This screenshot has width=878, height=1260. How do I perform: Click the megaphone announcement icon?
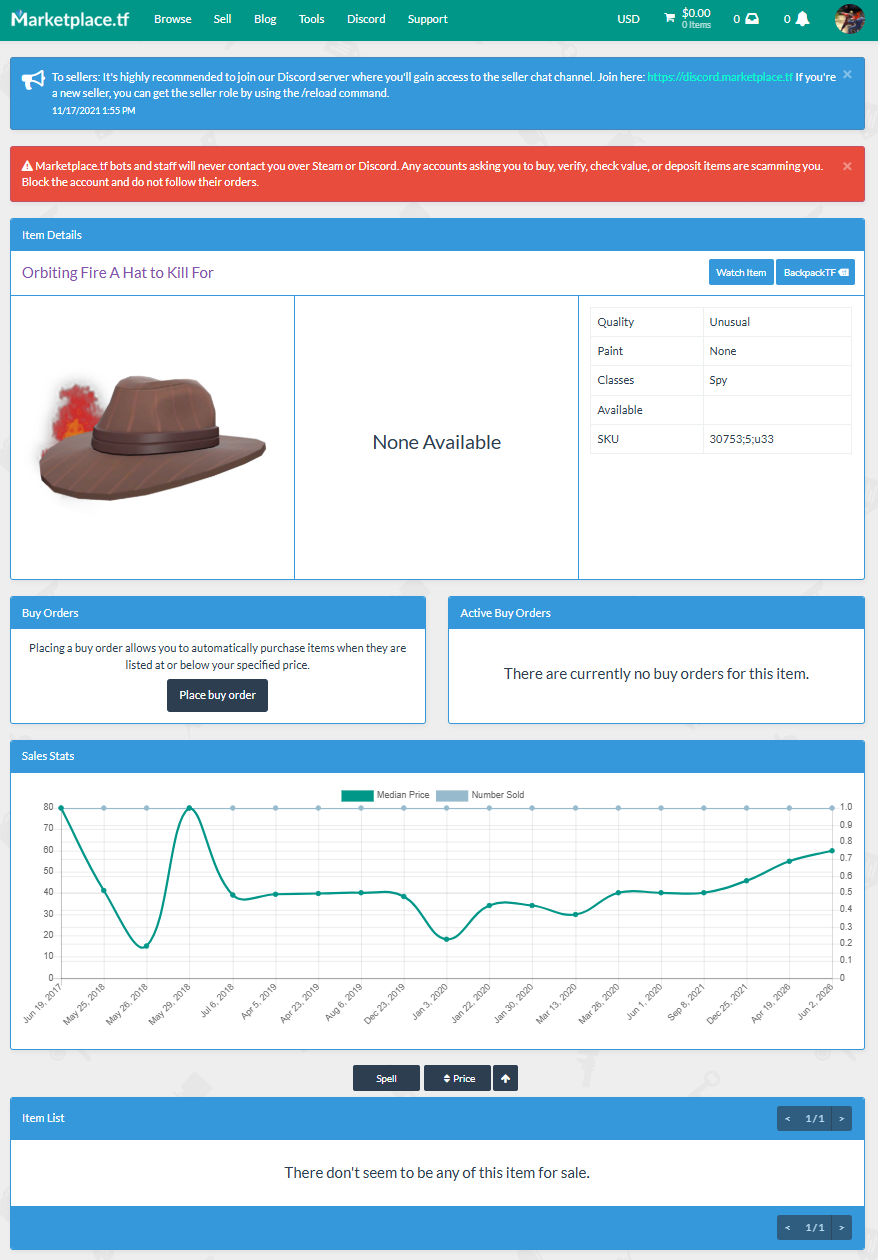33,80
